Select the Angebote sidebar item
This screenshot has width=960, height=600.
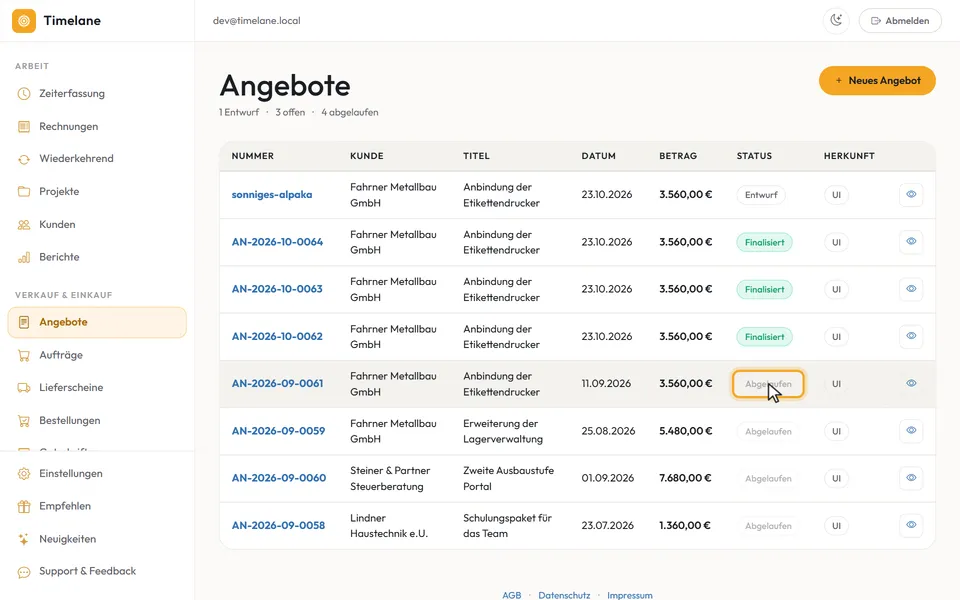point(97,323)
